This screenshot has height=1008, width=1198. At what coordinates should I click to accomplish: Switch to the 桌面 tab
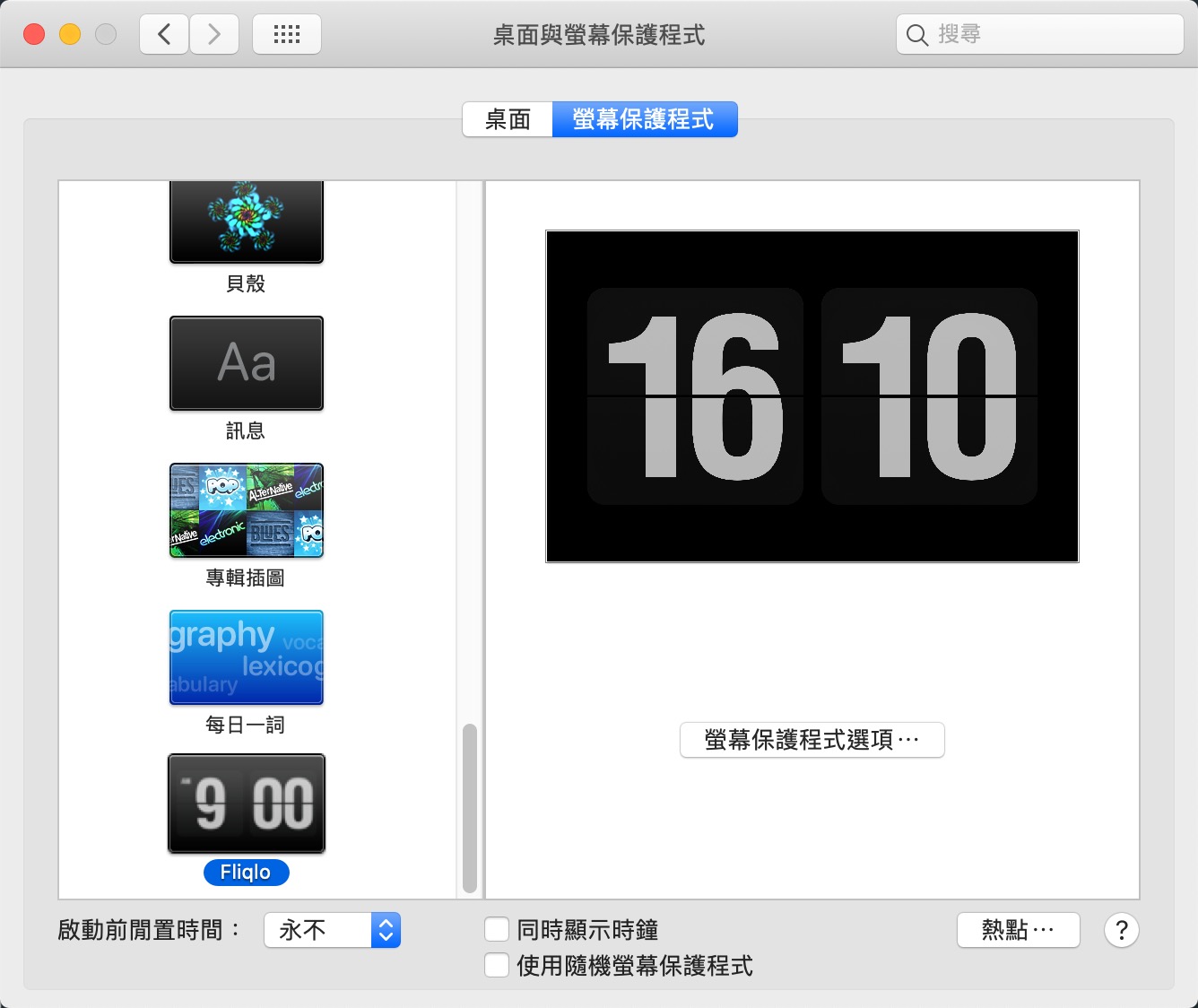coord(508,119)
